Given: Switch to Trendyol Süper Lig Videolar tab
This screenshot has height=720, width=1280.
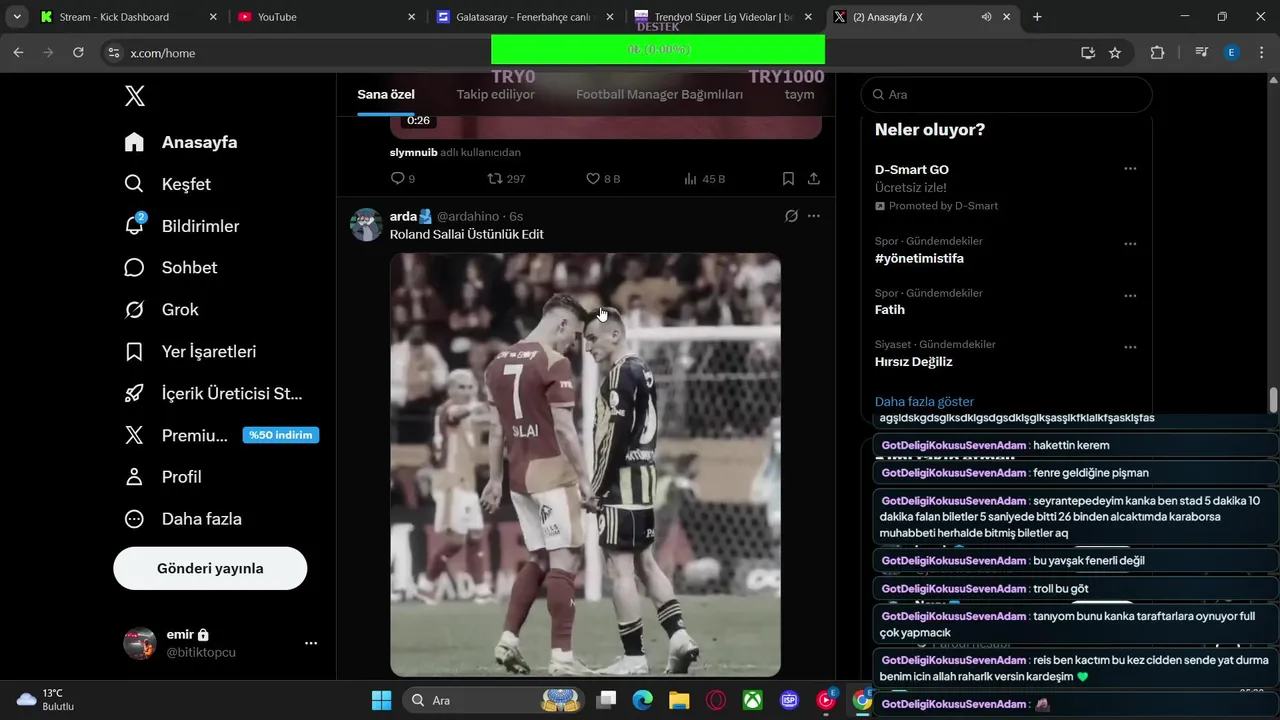Looking at the screenshot, I should click(723, 17).
